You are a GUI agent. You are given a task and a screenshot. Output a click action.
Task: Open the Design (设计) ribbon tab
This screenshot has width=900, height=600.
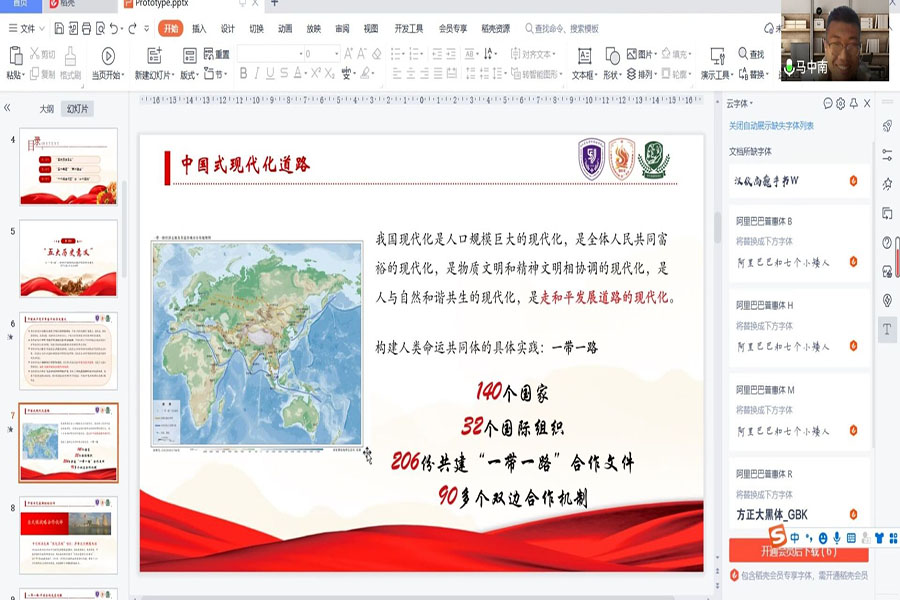click(x=227, y=29)
